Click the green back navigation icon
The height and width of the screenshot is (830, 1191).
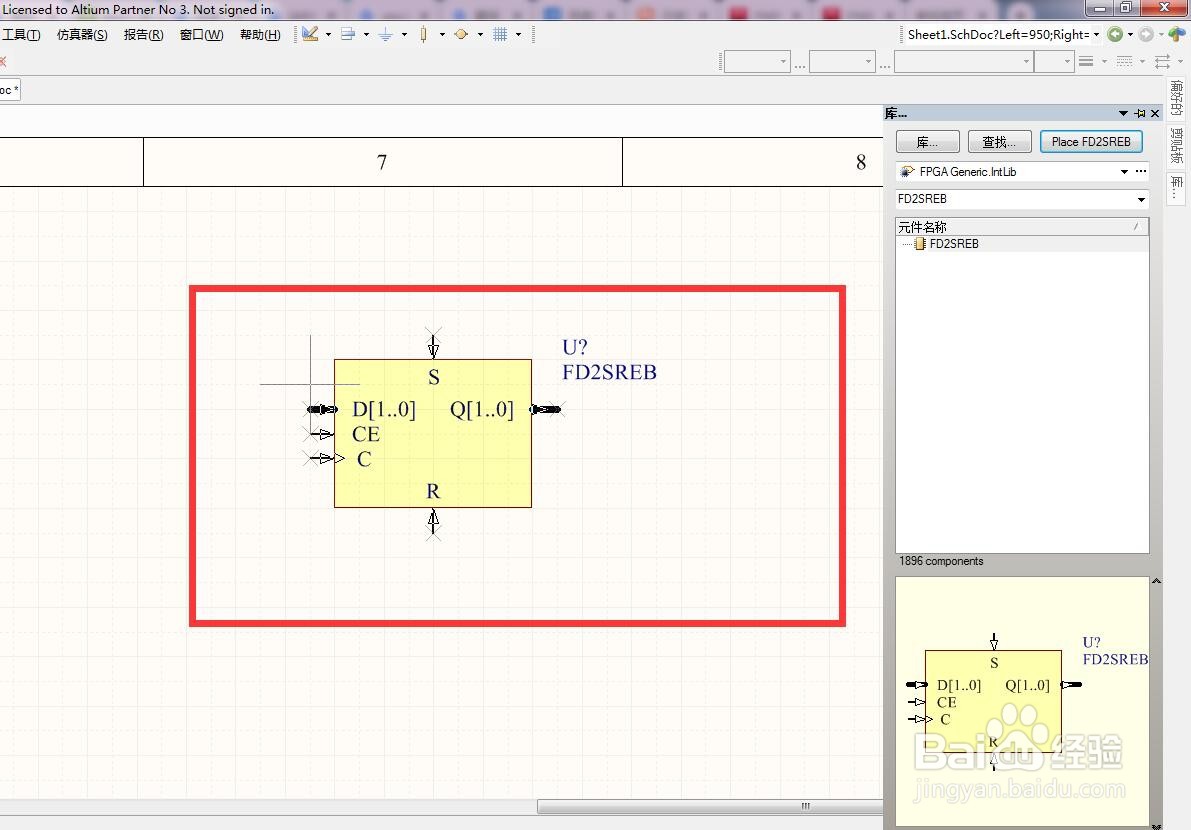[x=1115, y=34]
